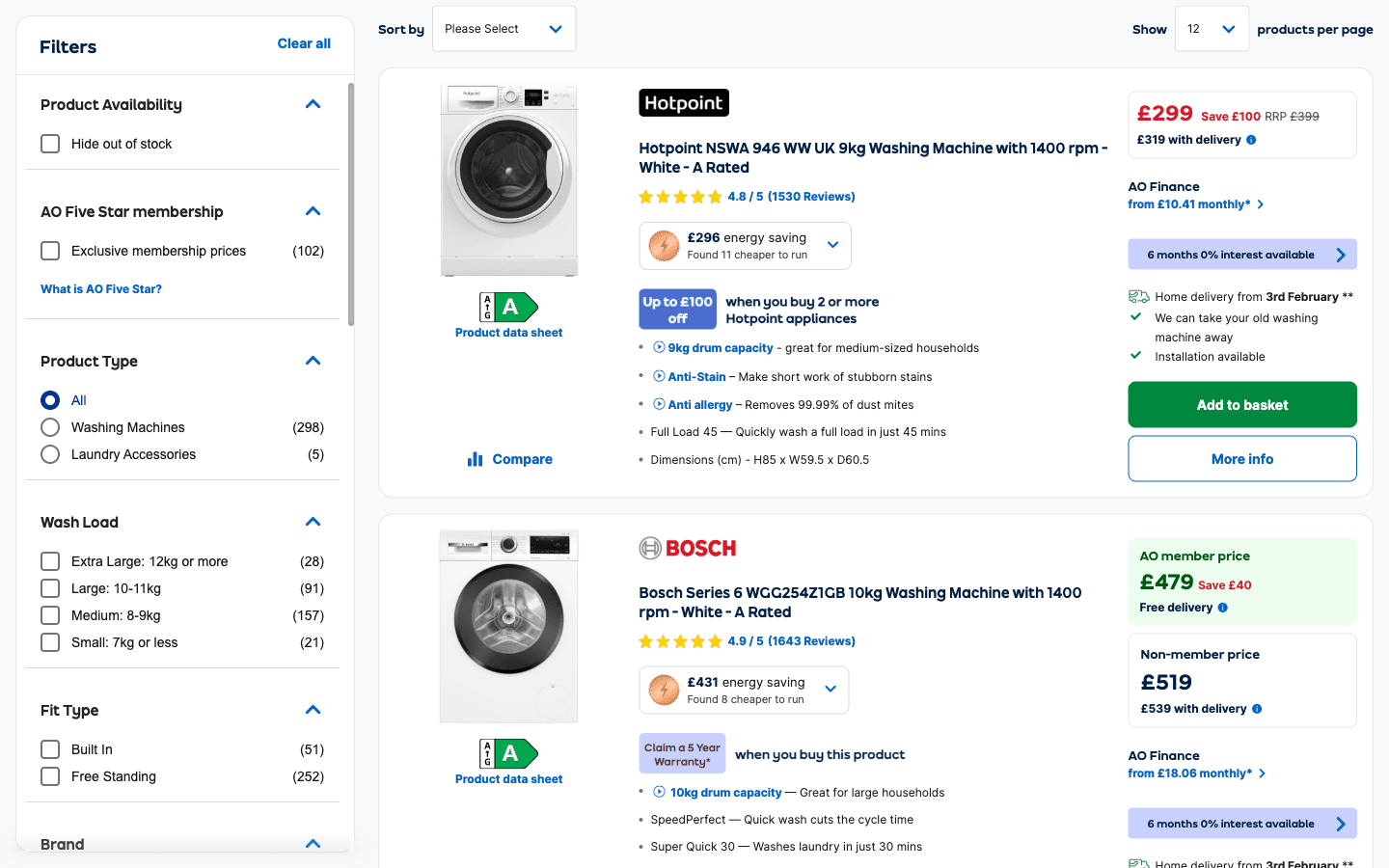The height and width of the screenshot is (868, 1389).
Task: Open the products per page dropdown
Action: [x=1212, y=29]
